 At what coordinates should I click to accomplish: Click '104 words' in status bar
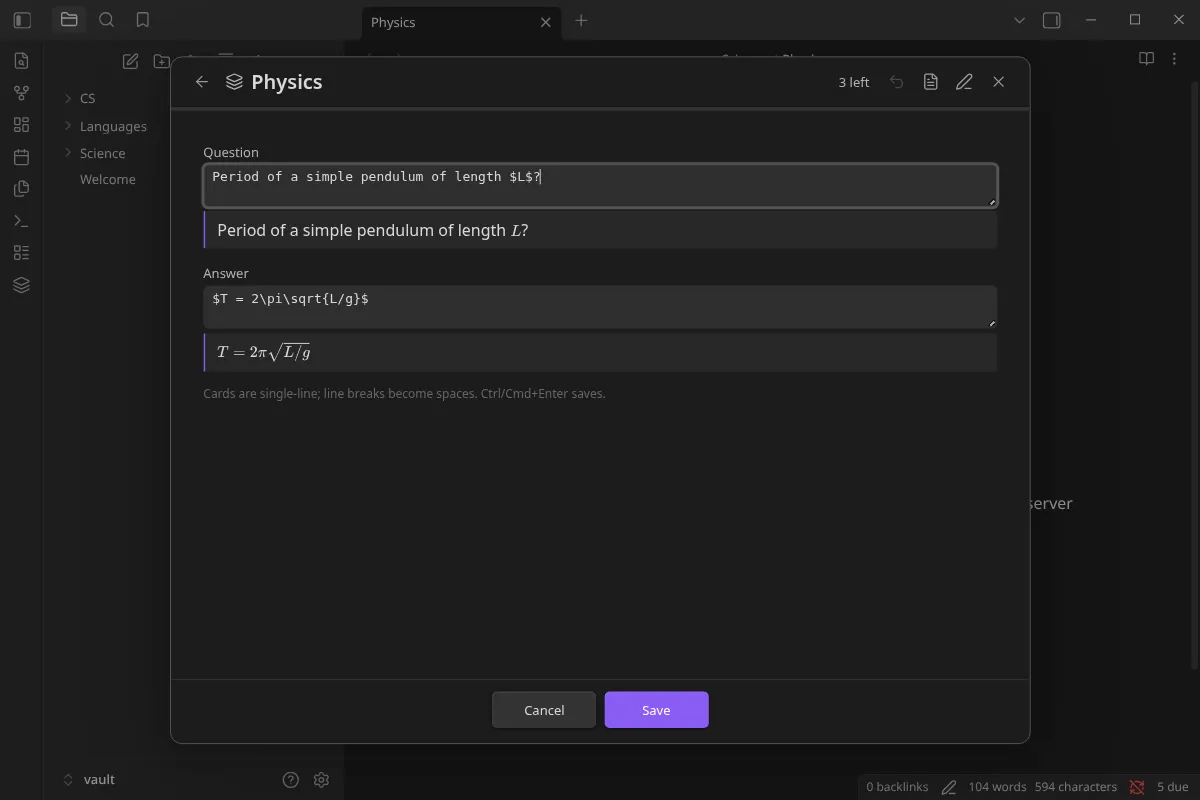[x=997, y=787]
